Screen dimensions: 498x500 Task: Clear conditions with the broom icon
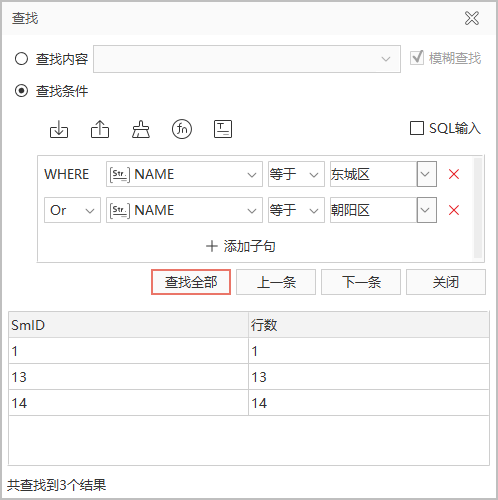coord(141,129)
